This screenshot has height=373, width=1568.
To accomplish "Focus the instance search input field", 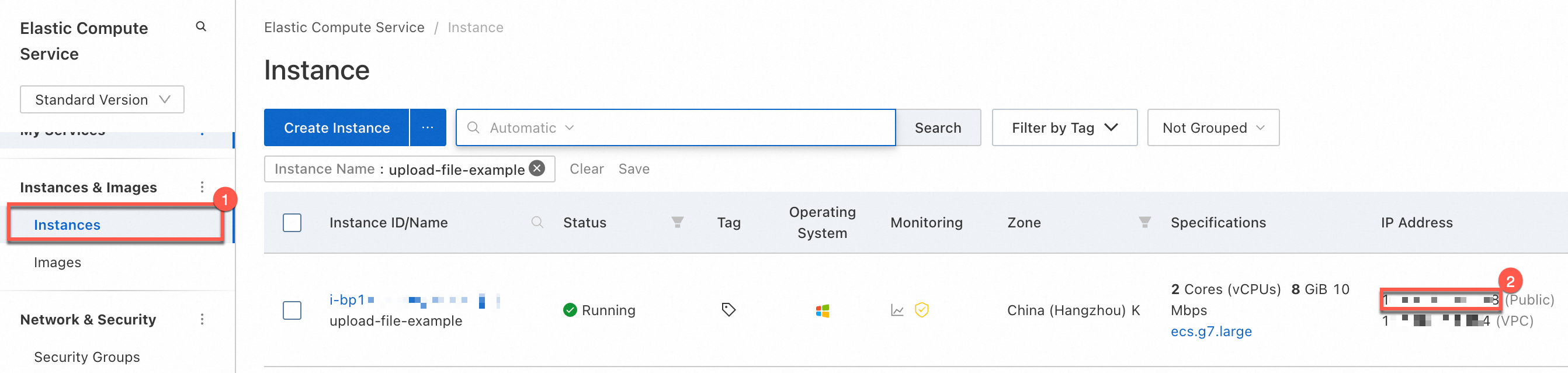I will pyautogui.click(x=730, y=127).
